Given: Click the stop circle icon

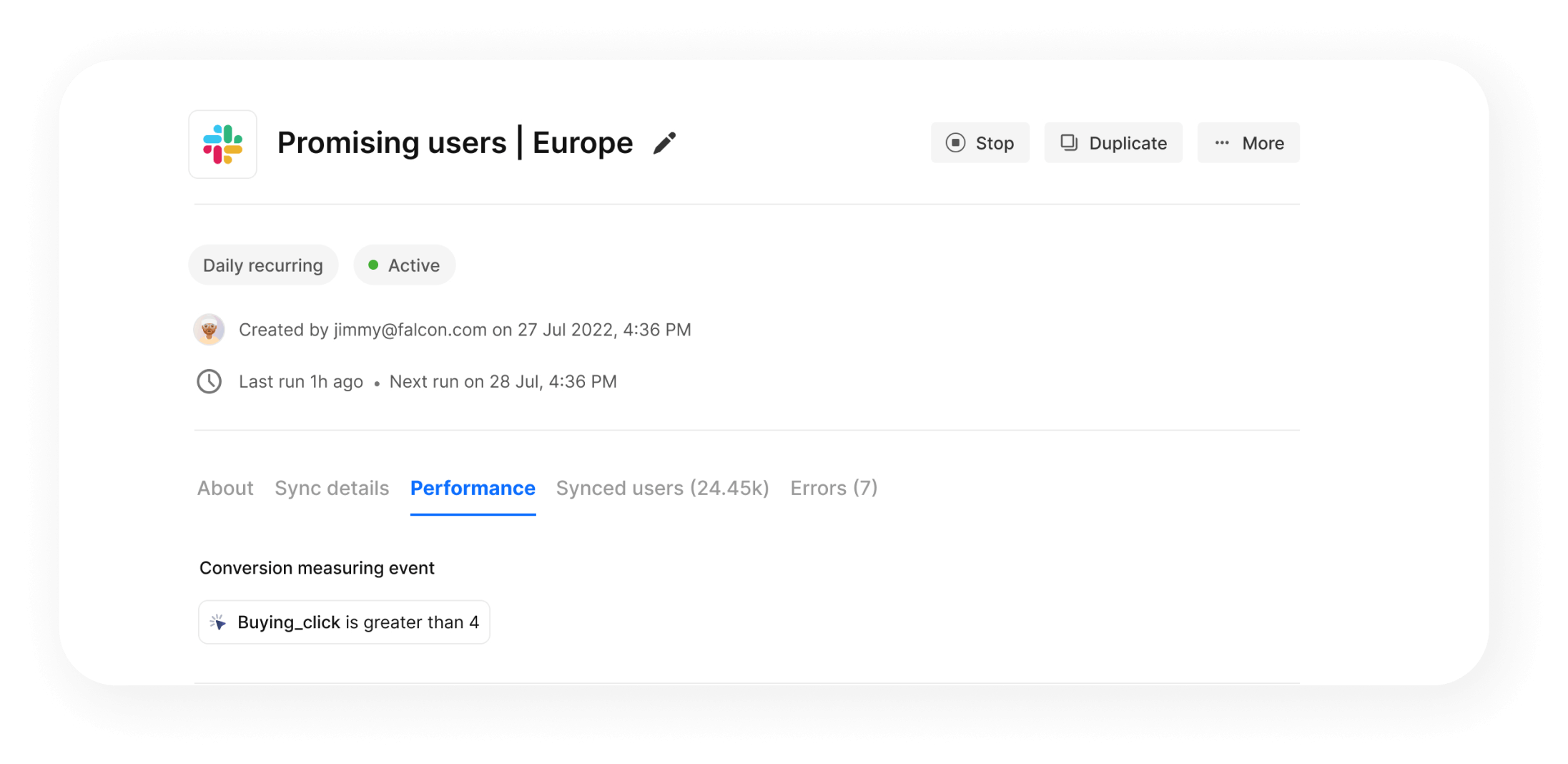Looking at the screenshot, I should (955, 143).
